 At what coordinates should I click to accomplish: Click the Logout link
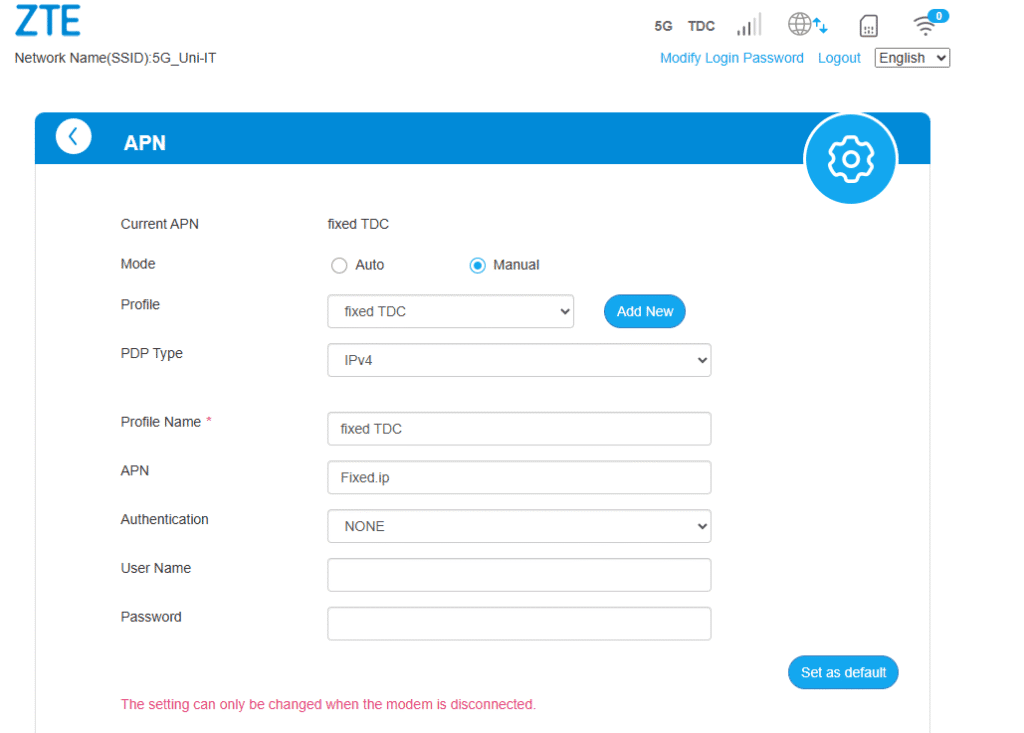point(839,58)
